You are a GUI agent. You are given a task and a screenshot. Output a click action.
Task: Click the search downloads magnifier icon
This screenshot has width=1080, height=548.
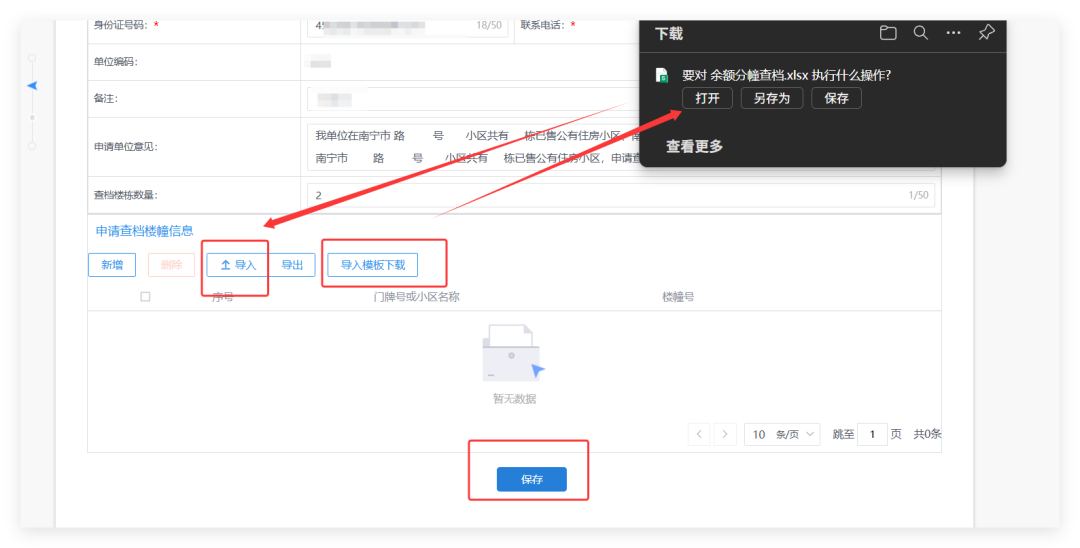point(921,33)
